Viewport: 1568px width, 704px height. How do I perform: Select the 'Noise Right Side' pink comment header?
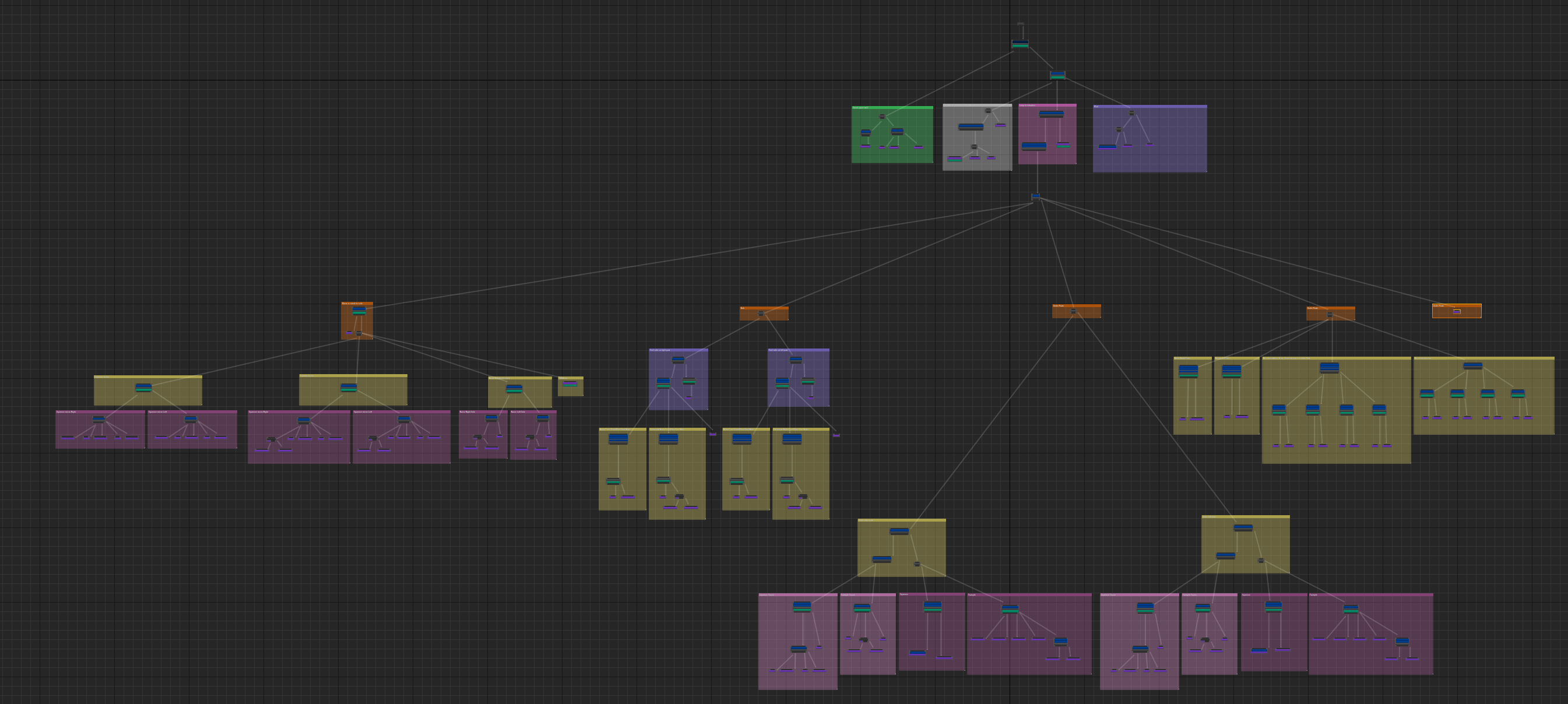[x=483, y=412]
